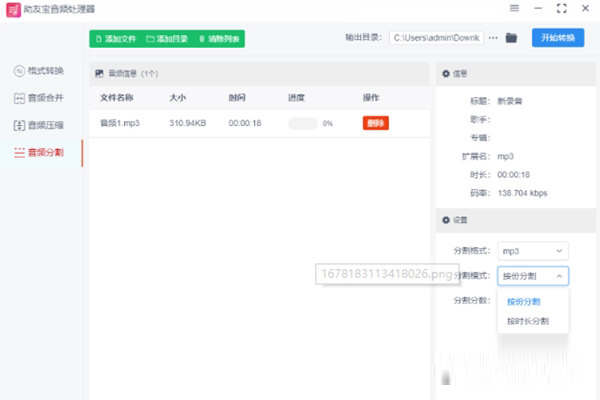The image size is (600, 400).
Task: Click the 音频信息 panel header icon
Action: (x=99, y=73)
